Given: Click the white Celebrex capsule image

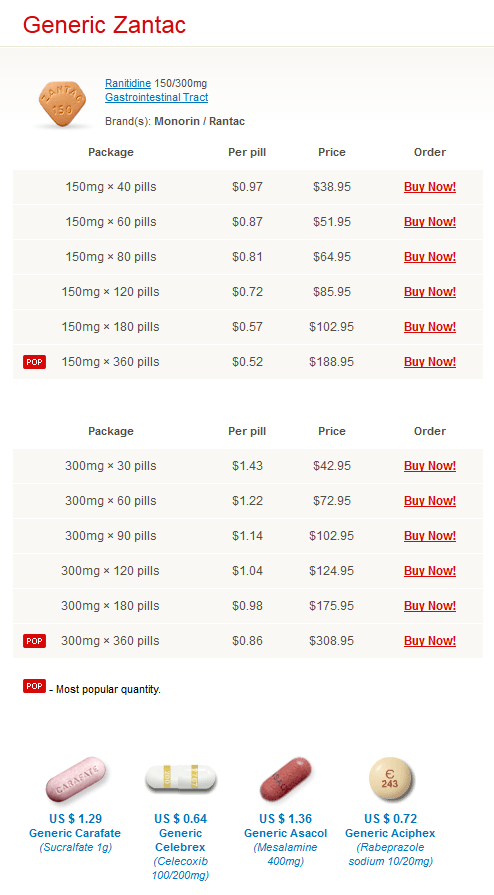Looking at the screenshot, I should pyautogui.click(x=180, y=777).
